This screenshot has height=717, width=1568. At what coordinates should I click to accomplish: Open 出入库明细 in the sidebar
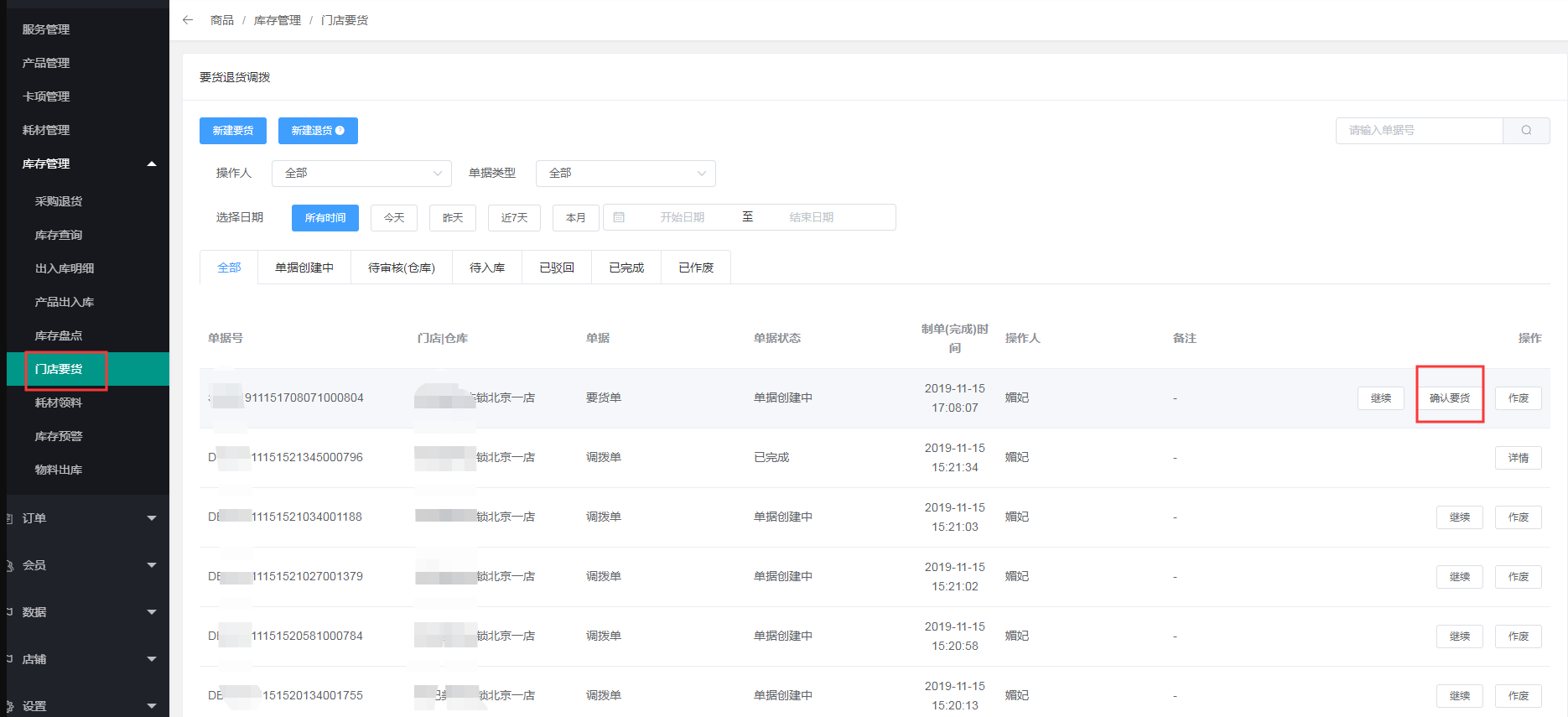[88, 268]
